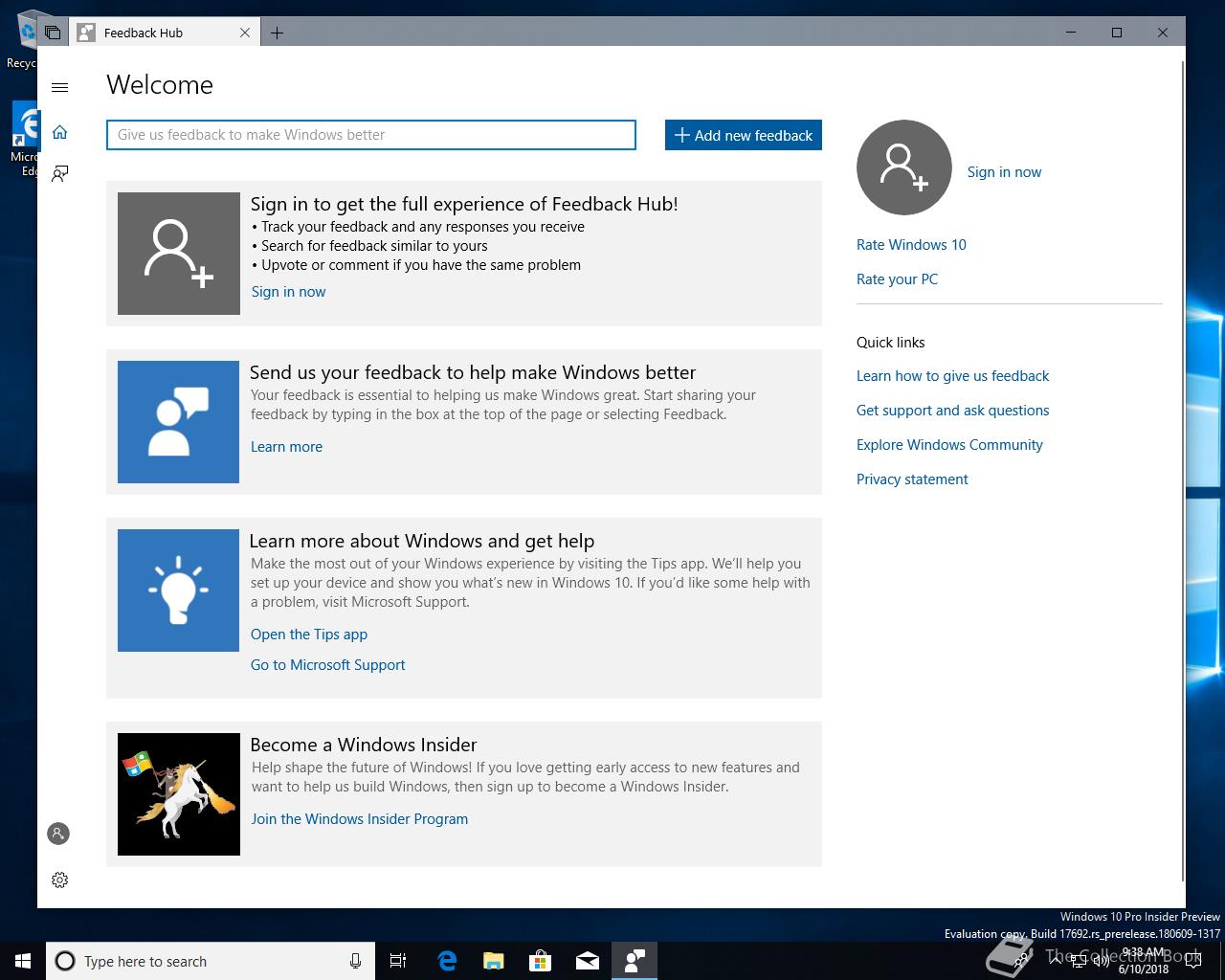Go to Home in sidebar
This screenshot has height=980, width=1225.
pyautogui.click(x=59, y=131)
